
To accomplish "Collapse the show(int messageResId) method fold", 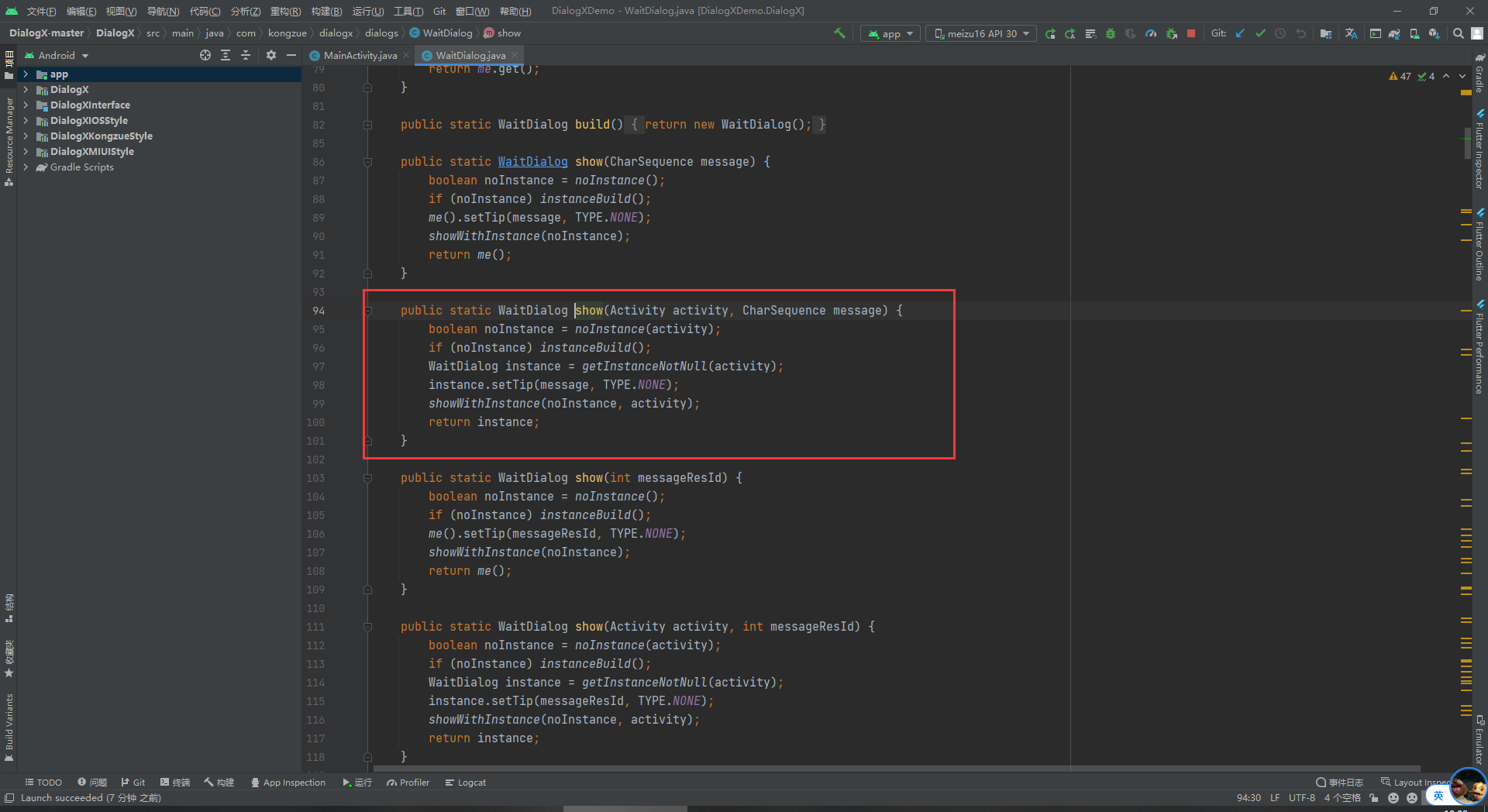I will [367, 478].
